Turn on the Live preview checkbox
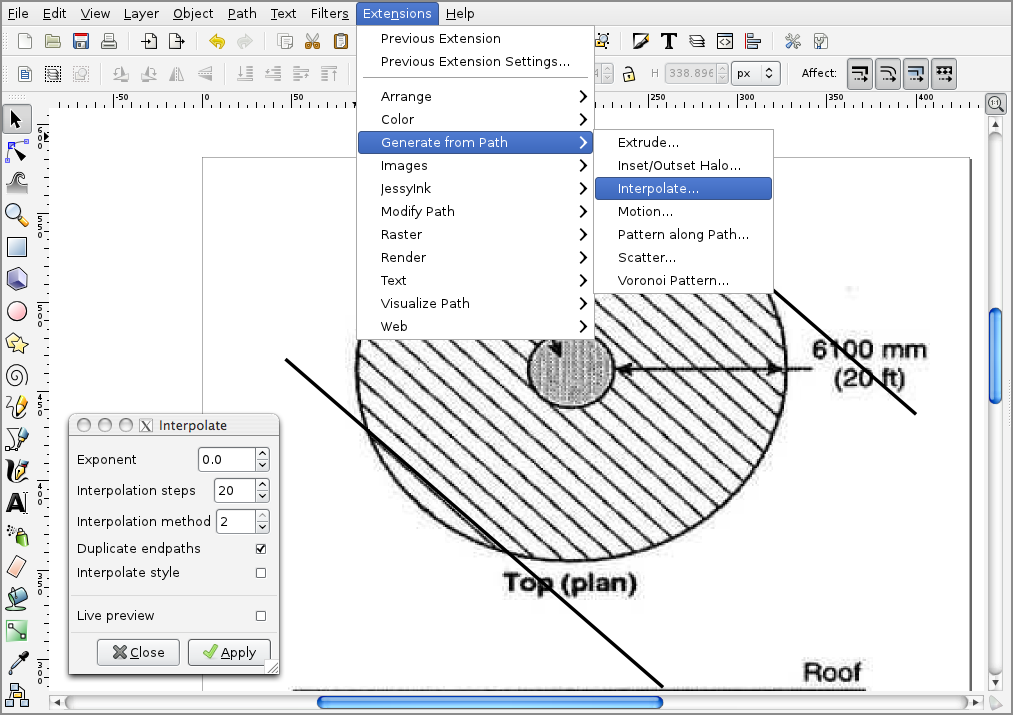The image size is (1013, 715). pyautogui.click(x=261, y=616)
